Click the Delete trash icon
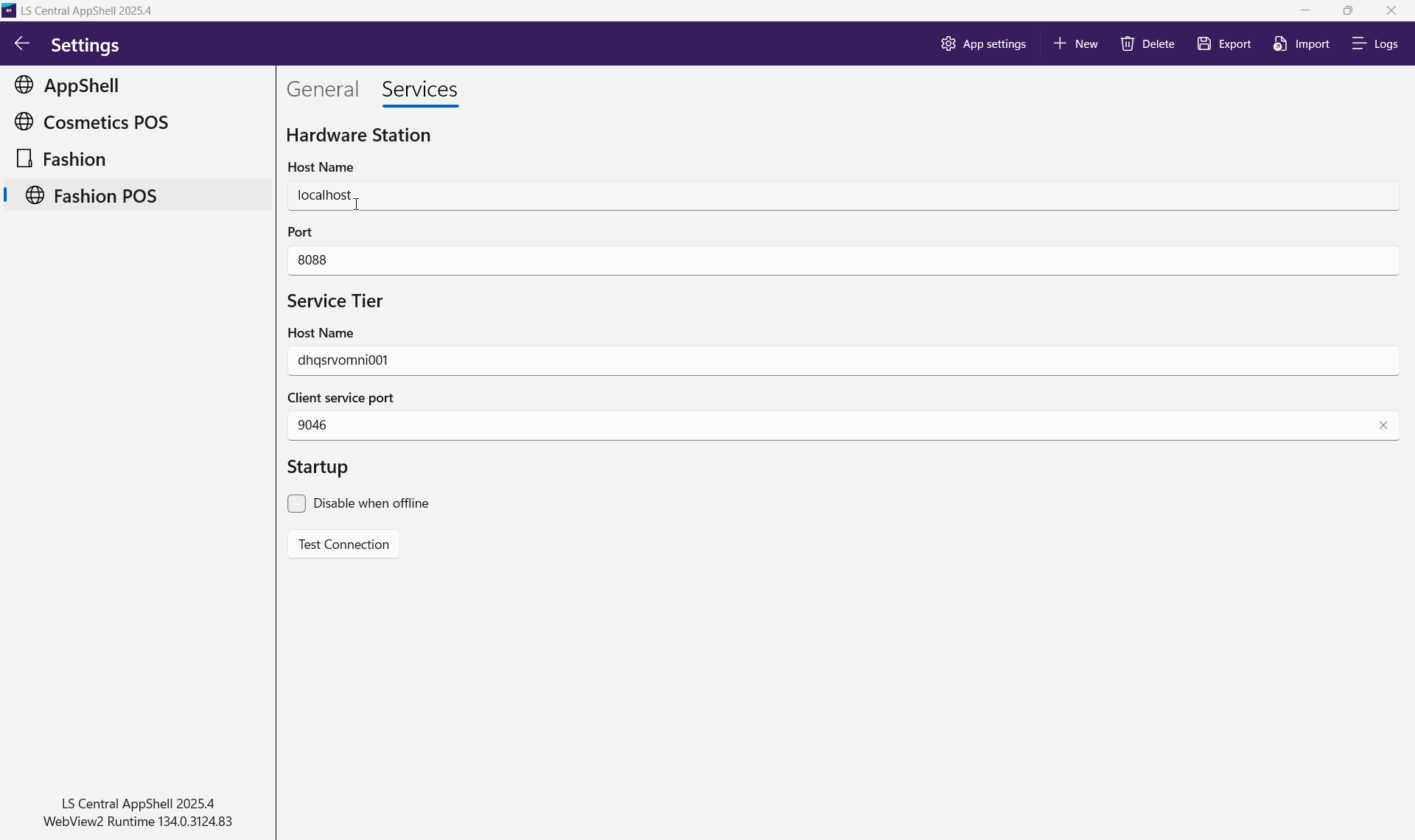The height and width of the screenshot is (840, 1415). [1128, 44]
